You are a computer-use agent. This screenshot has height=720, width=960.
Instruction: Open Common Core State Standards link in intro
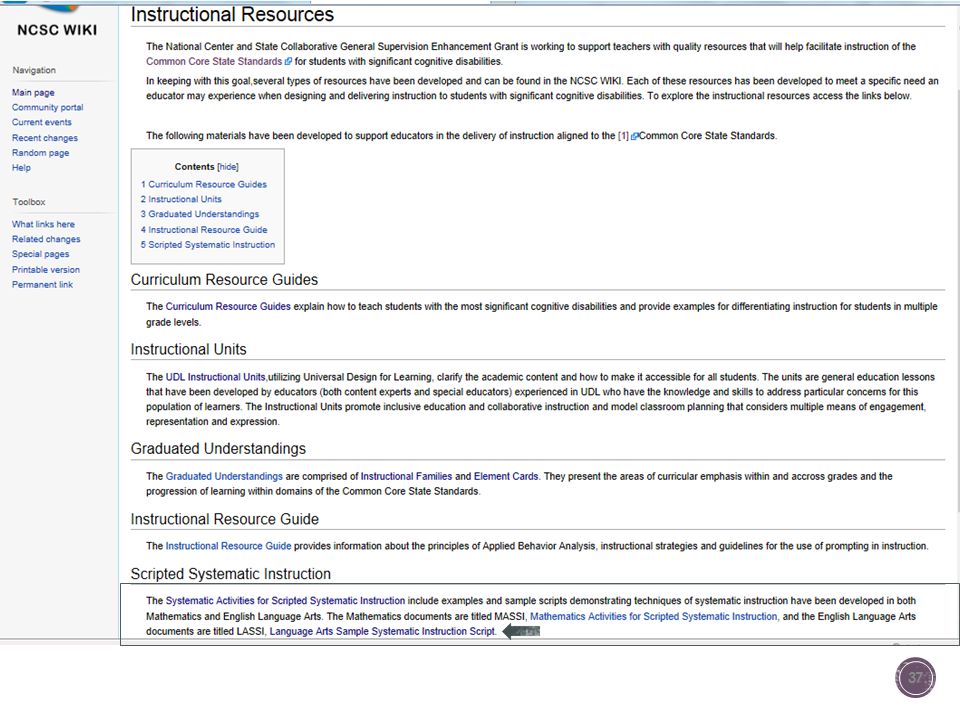(x=214, y=61)
